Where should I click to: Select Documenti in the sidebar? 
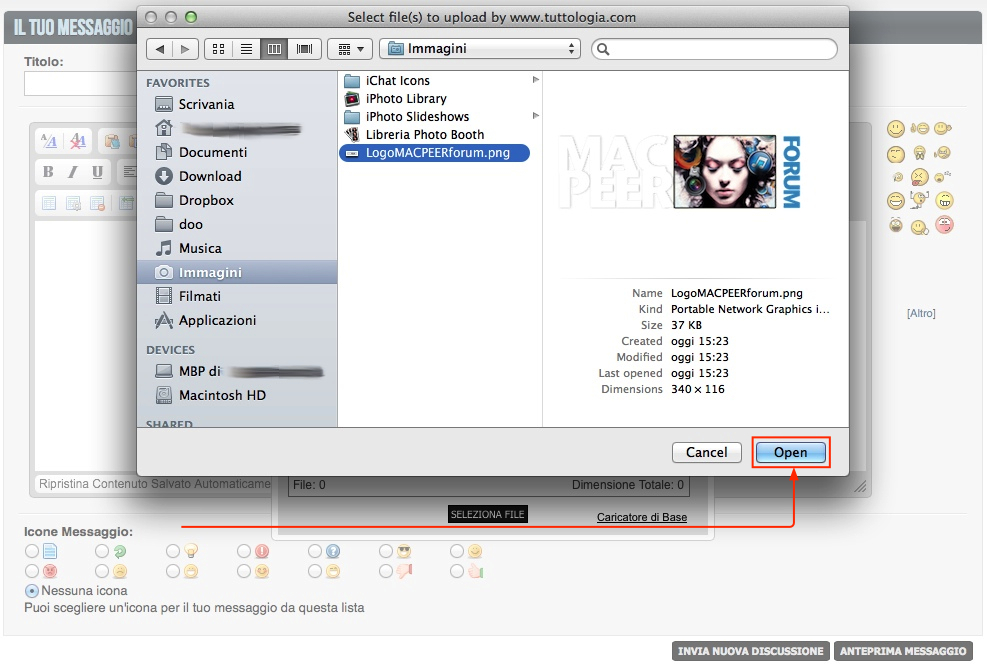[237, 152]
